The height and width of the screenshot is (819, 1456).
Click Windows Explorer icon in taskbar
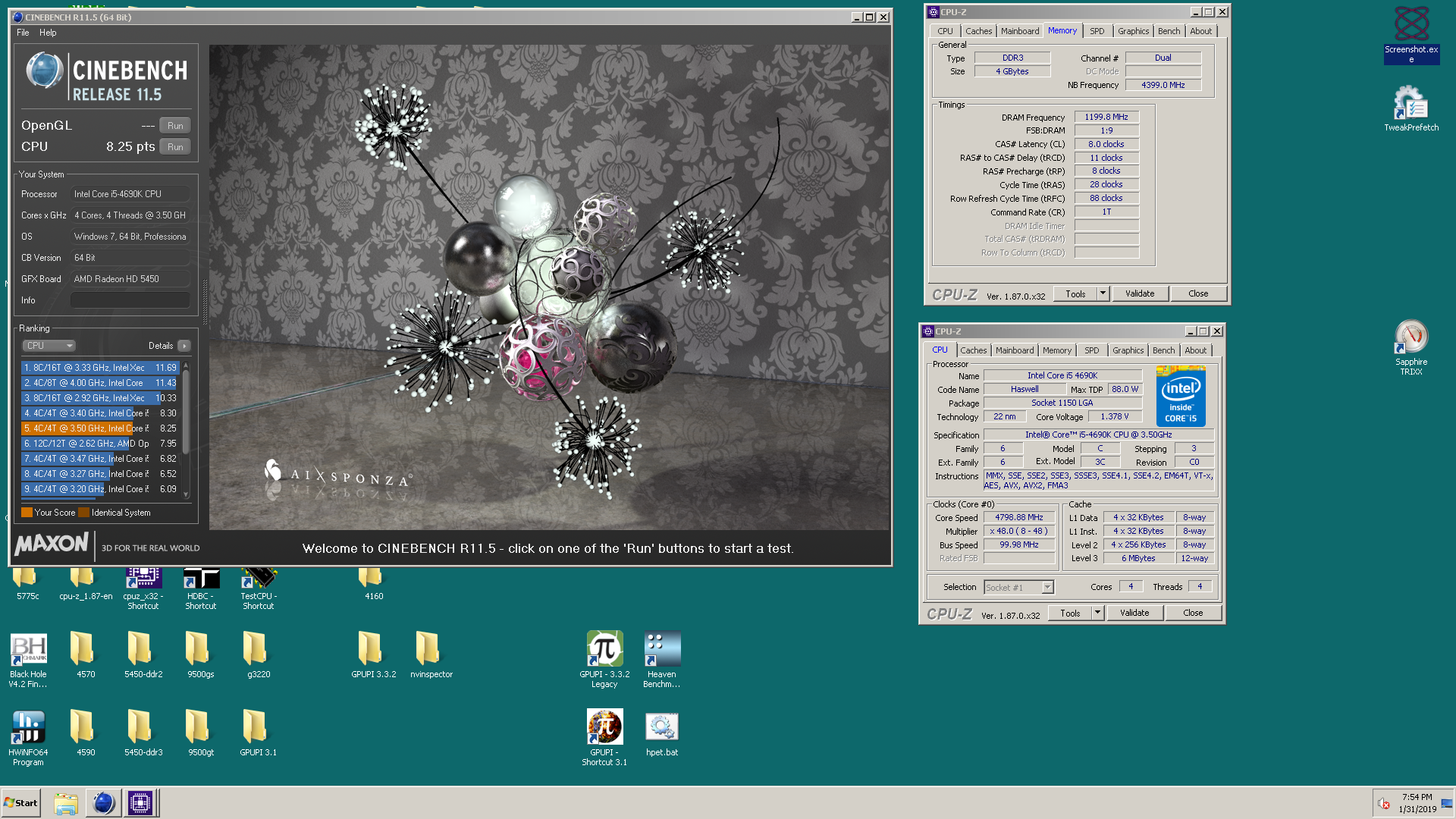pos(66,803)
